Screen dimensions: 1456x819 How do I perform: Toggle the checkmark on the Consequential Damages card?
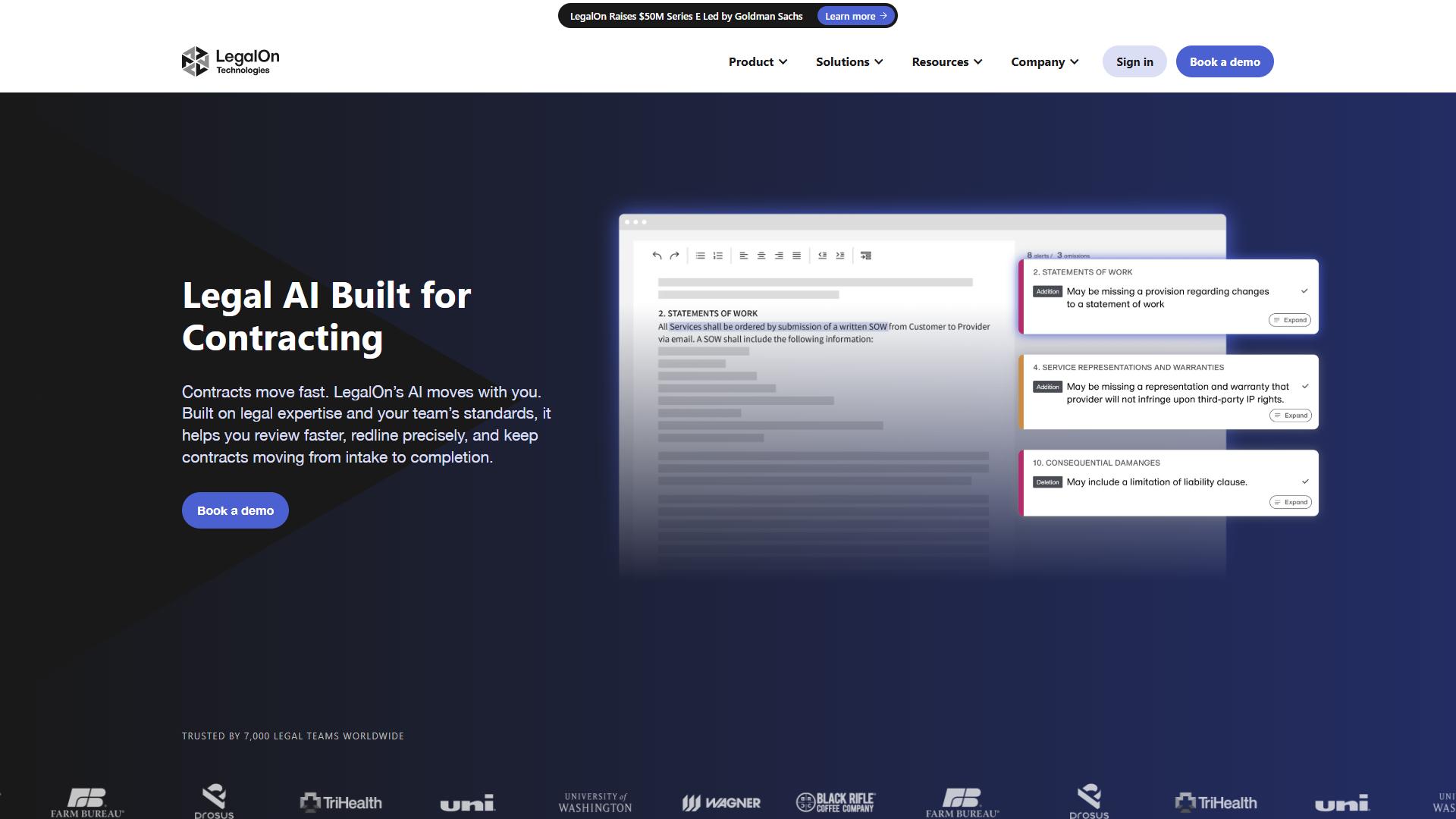point(1305,482)
